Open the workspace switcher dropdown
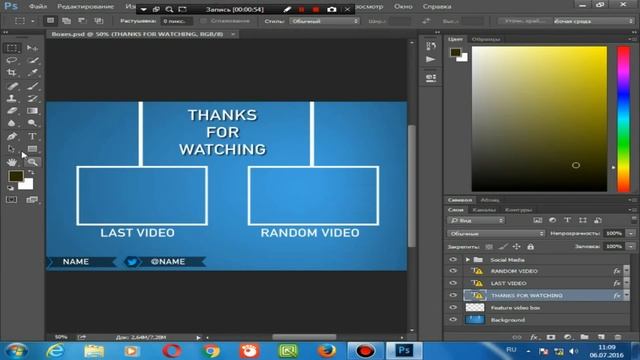This screenshot has width=640, height=360. (593, 21)
